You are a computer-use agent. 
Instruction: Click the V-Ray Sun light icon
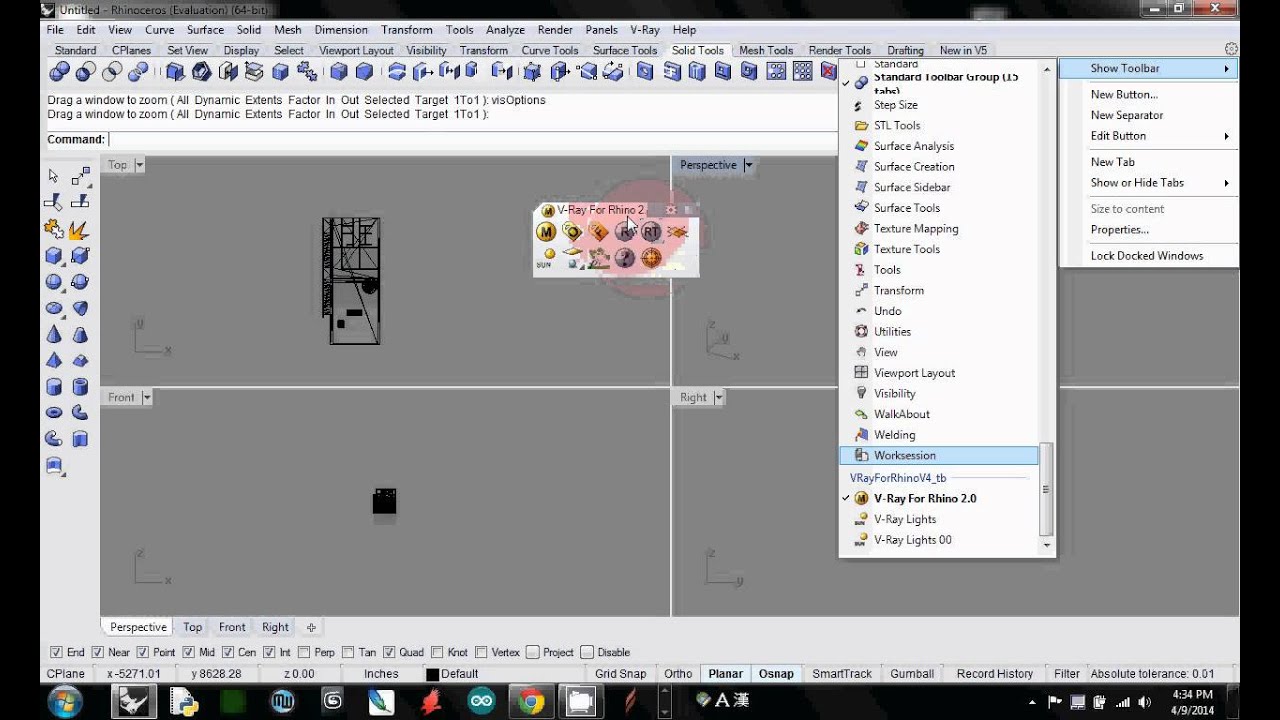[x=546, y=258]
